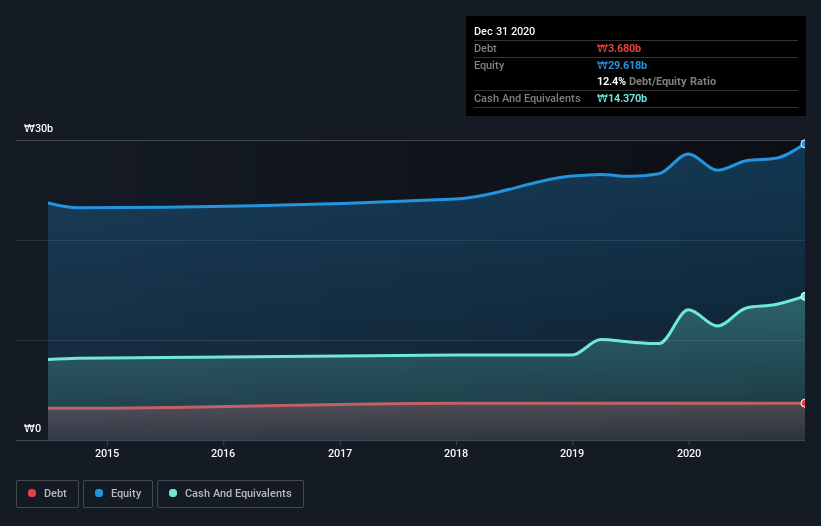Click the Cash And Equivalents tooltip label
This screenshot has height=526, width=821.
(527, 98)
